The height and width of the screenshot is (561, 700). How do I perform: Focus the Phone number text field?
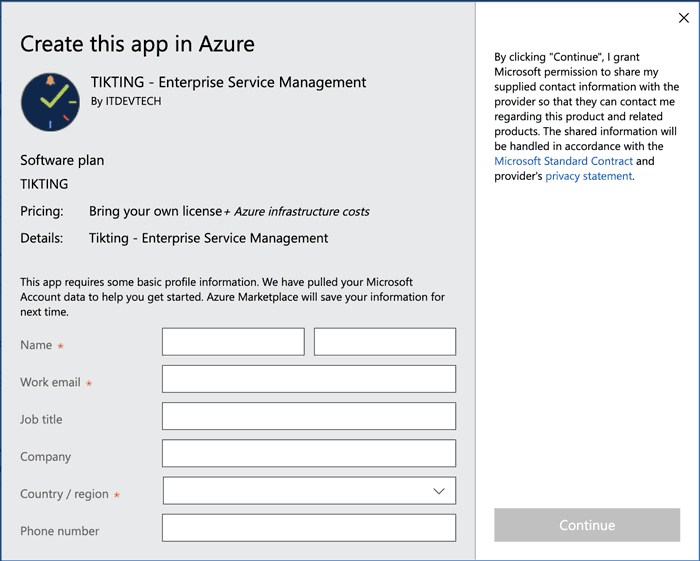pos(309,528)
